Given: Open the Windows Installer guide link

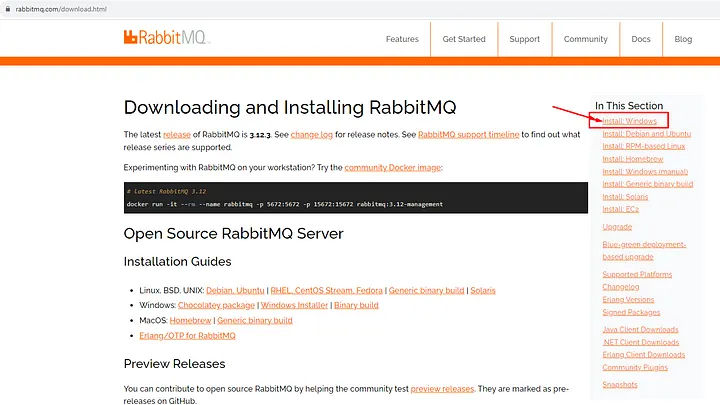Looking at the screenshot, I should click(x=293, y=305).
